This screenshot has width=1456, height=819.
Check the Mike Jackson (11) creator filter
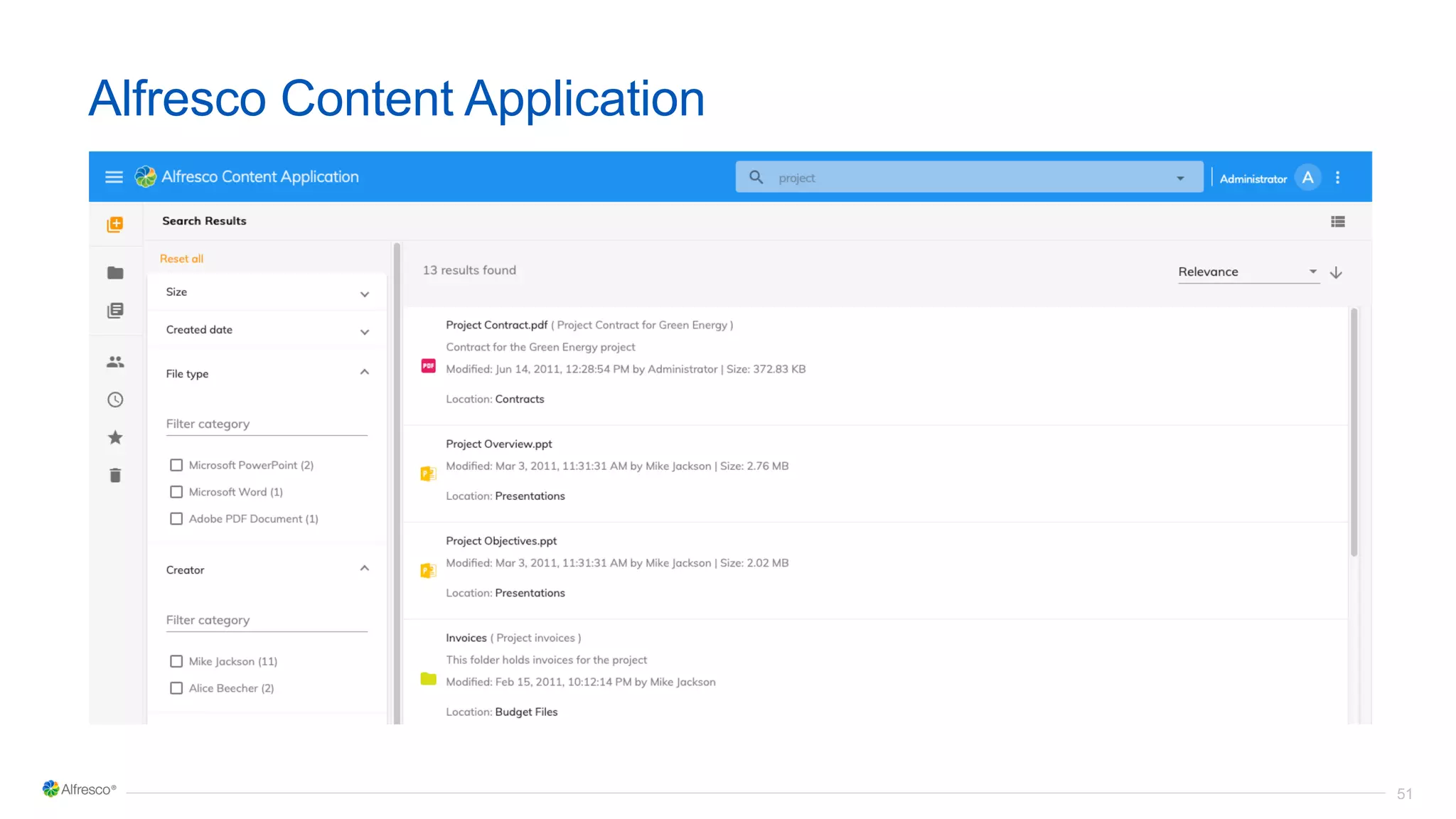pos(176,661)
